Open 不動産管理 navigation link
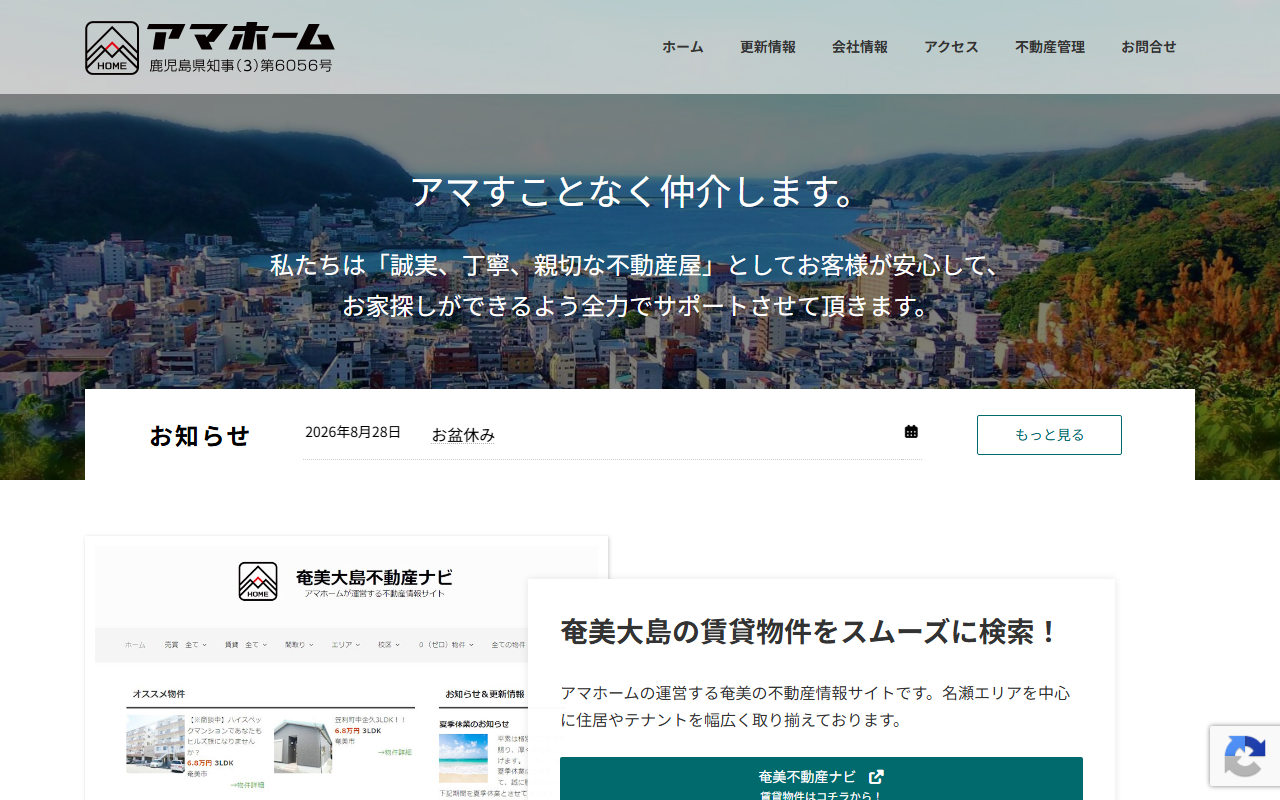This screenshot has width=1280, height=800. tap(1050, 47)
